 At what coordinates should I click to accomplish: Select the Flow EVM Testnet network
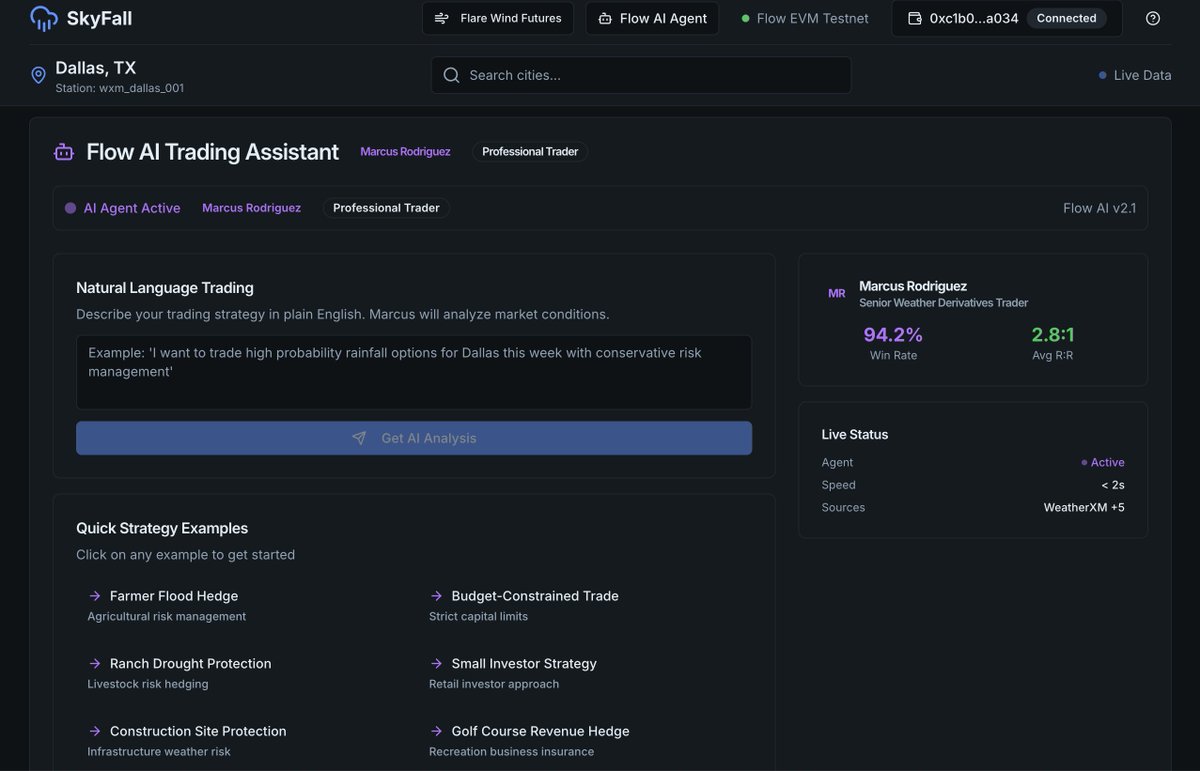pos(805,18)
